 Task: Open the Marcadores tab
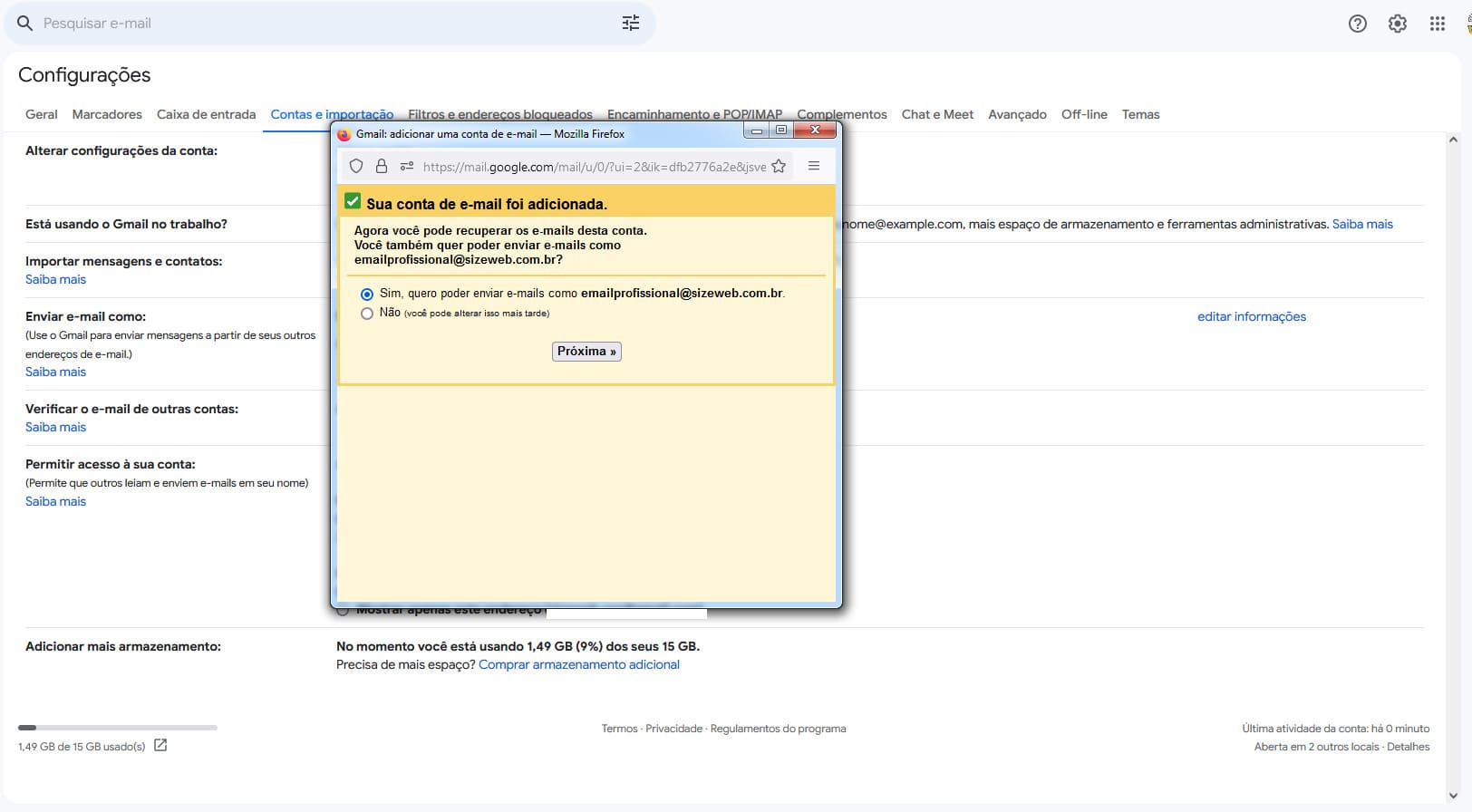(107, 114)
